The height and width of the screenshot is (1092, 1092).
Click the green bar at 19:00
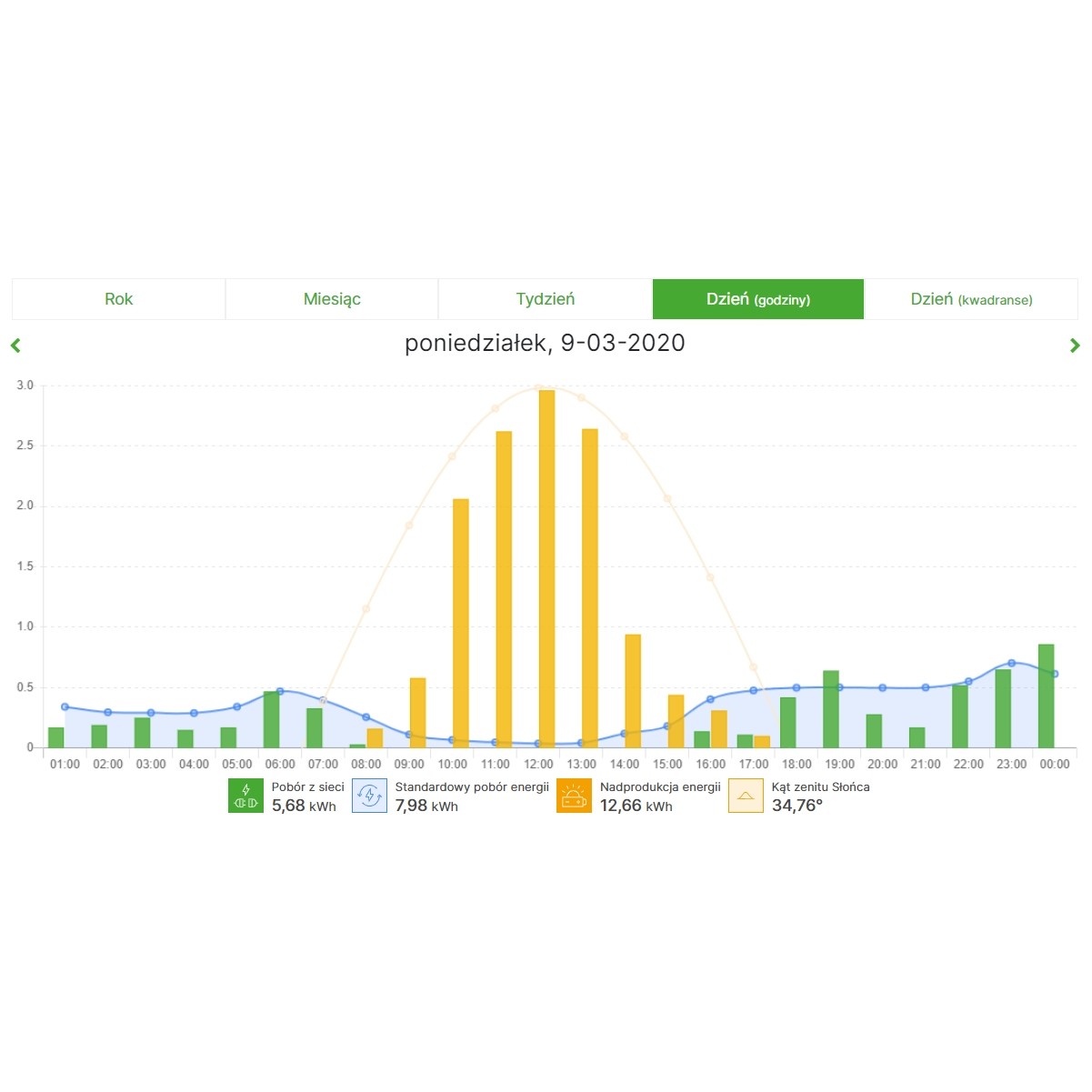(831, 709)
